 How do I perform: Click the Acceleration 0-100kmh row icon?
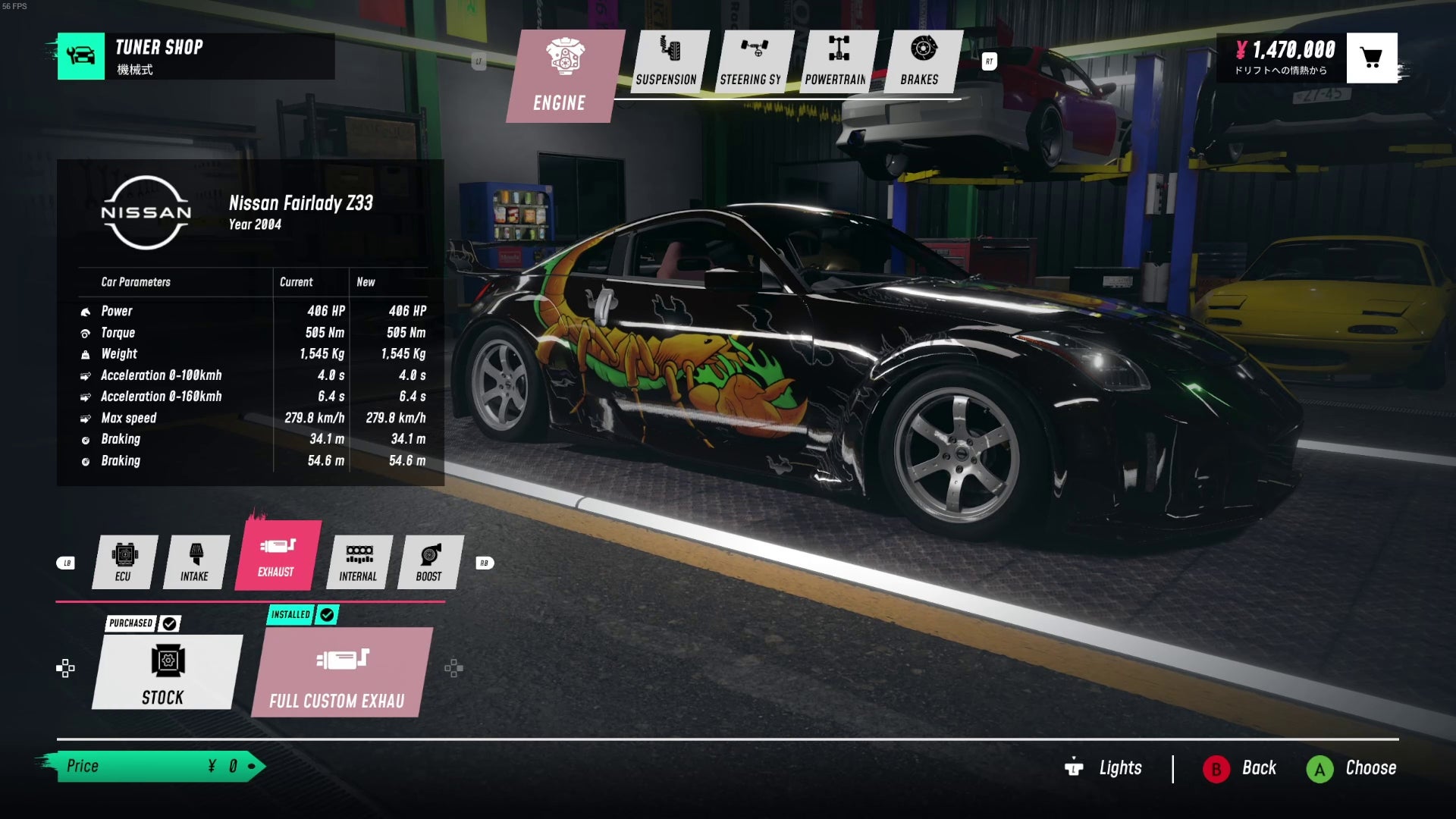click(86, 376)
